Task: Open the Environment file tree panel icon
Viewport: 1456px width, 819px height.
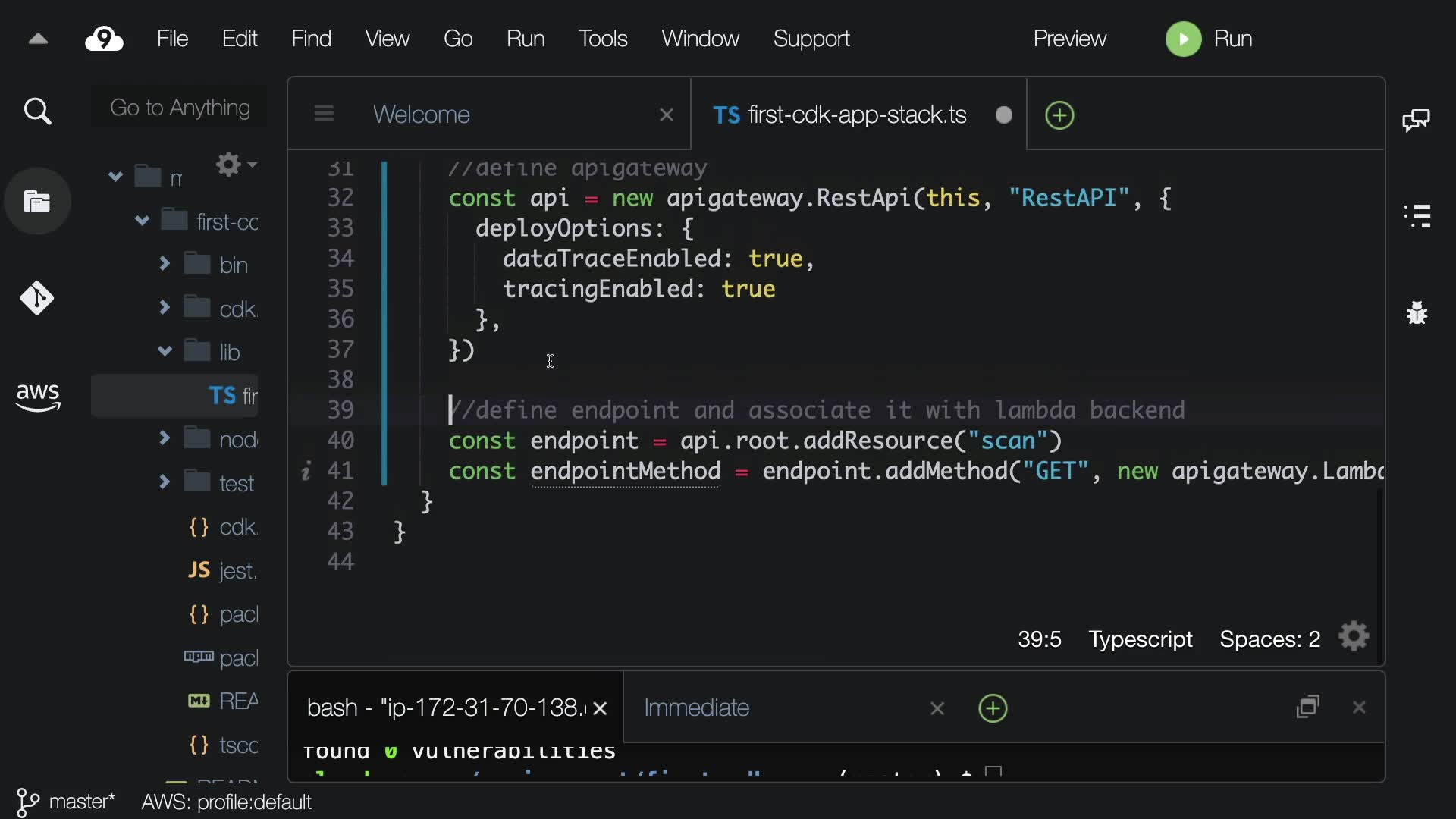Action: pos(37,202)
